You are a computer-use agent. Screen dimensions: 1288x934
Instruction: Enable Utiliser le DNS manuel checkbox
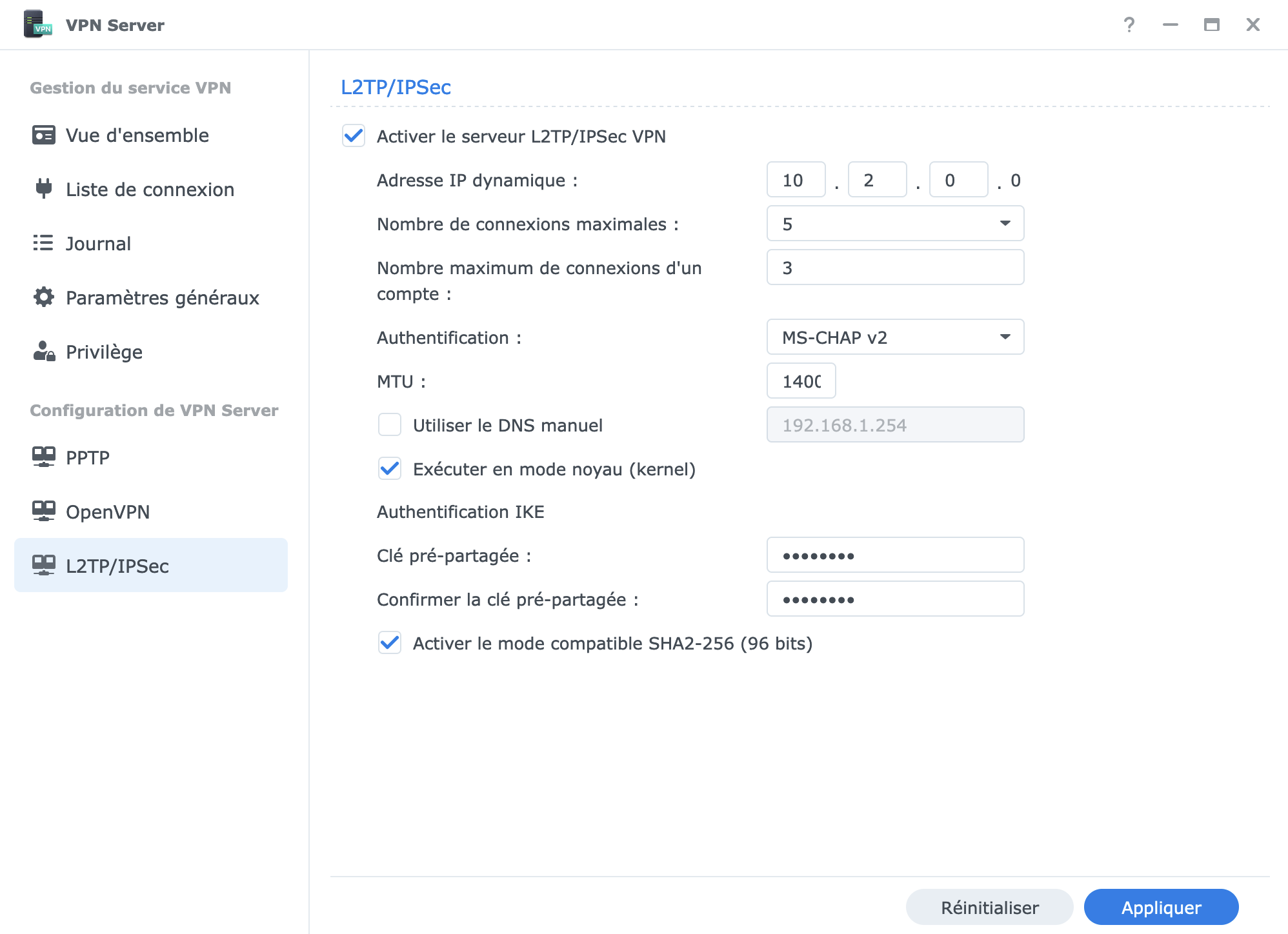390,425
